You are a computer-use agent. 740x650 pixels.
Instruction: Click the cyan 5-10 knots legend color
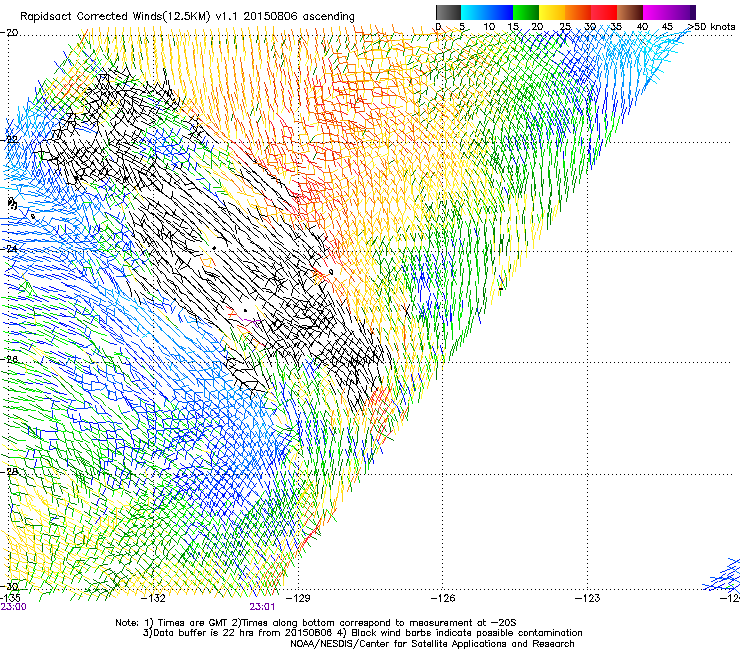tap(474, 12)
